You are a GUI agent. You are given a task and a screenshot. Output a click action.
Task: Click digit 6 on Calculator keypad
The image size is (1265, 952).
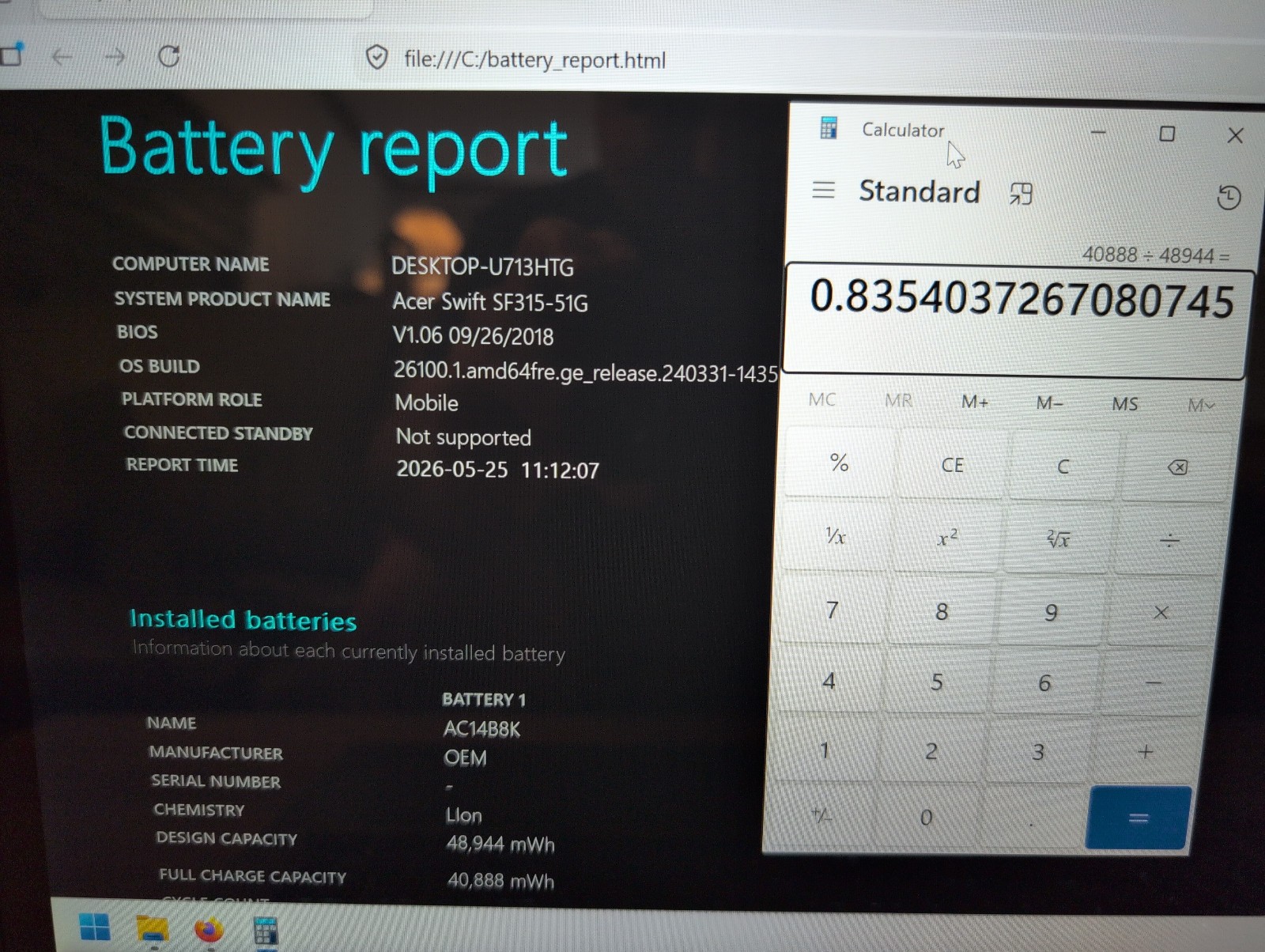pyautogui.click(x=1044, y=682)
